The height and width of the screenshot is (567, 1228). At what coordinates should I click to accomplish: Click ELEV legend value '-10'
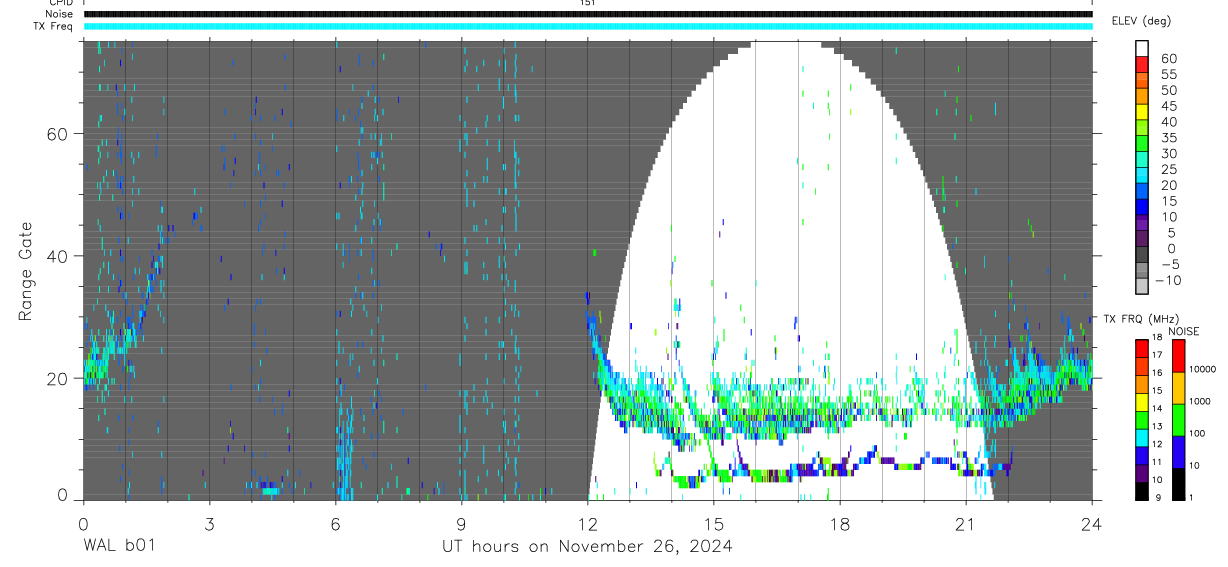1167,280
